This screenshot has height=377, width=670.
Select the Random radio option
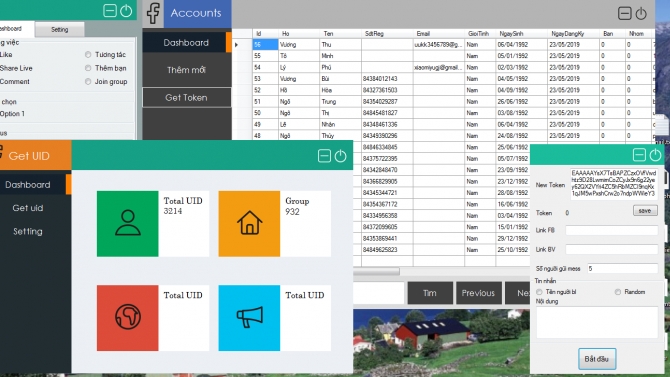[x=618, y=292]
